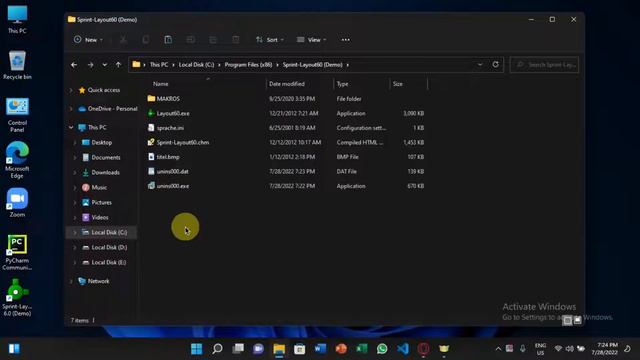The height and width of the screenshot is (360, 640).
Task: Click the search box in Explorer
Action: (x=544, y=64)
